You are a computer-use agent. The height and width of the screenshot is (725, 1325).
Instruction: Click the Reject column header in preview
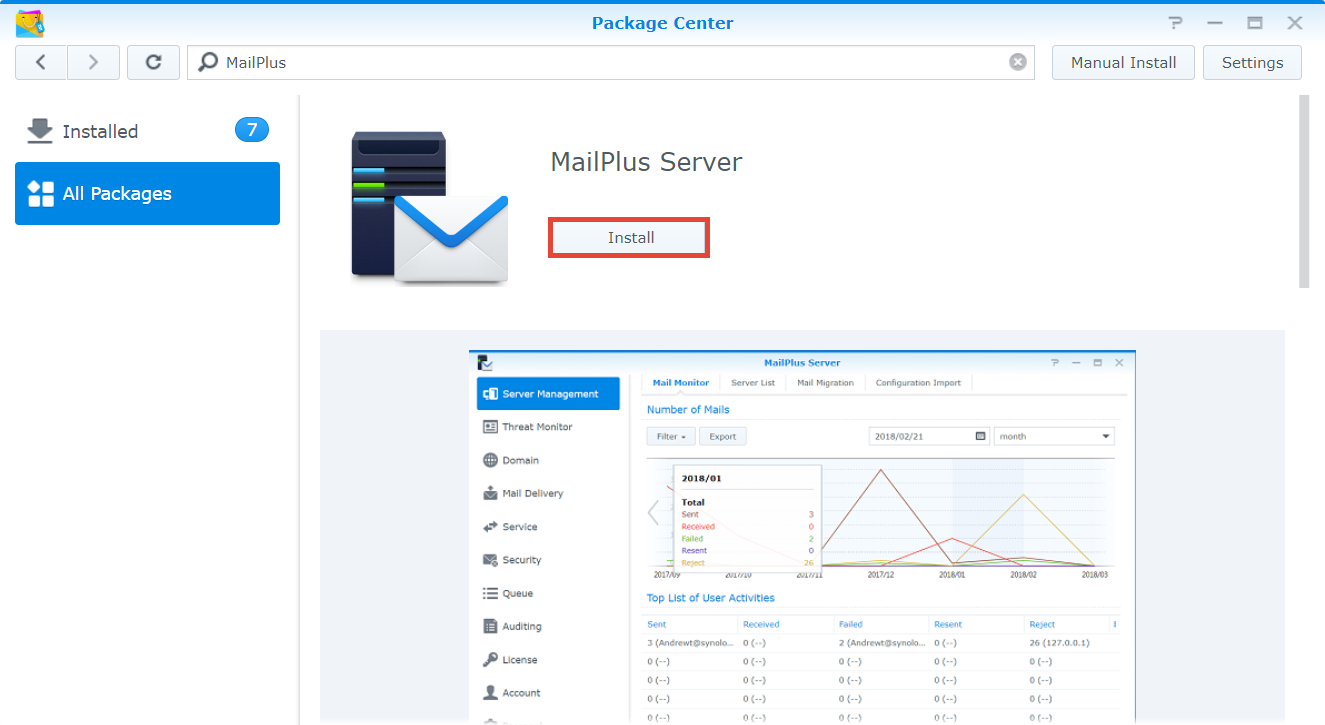pyautogui.click(x=1042, y=624)
